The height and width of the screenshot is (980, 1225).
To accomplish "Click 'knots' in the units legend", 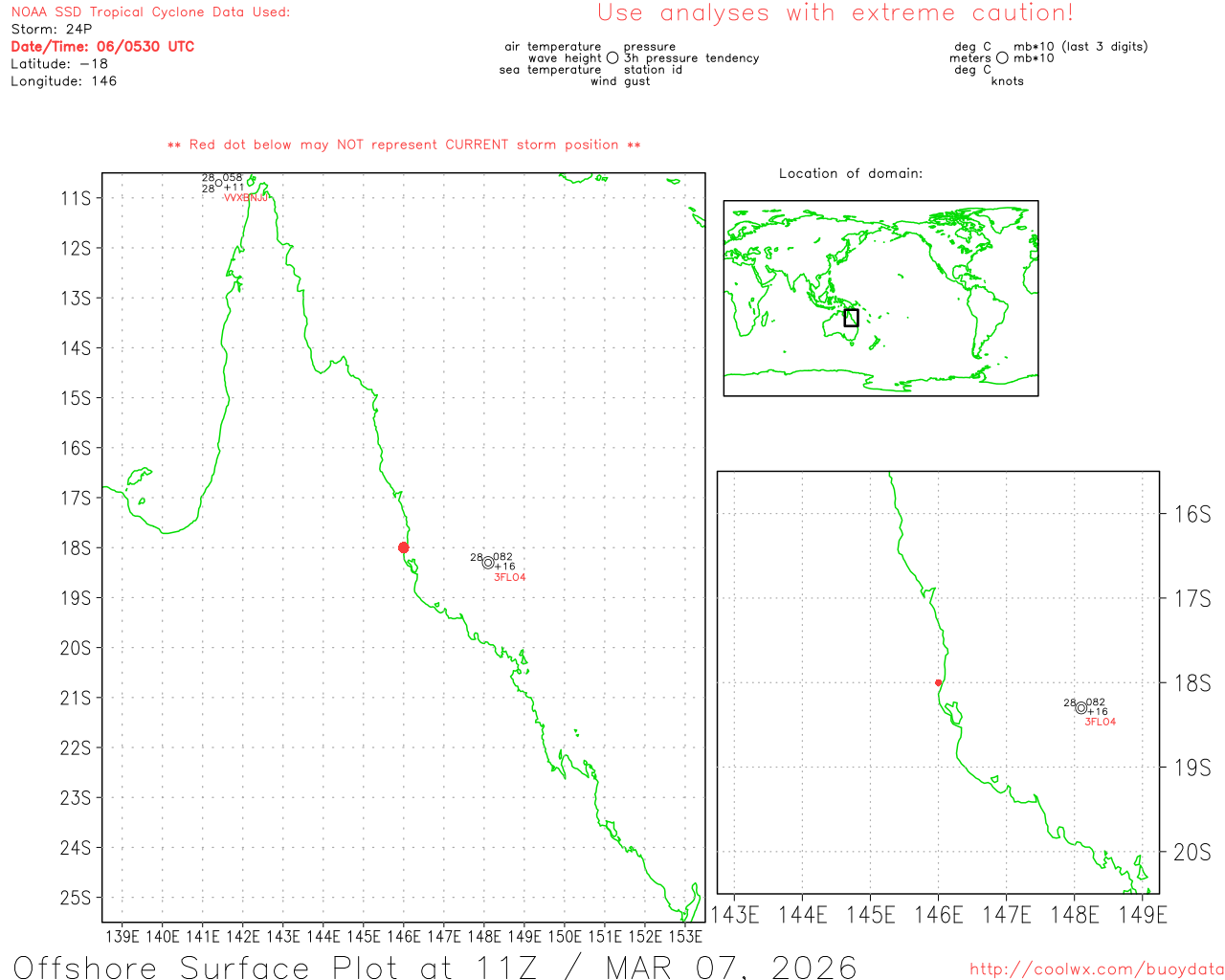I will click(x=1008, y=81).
